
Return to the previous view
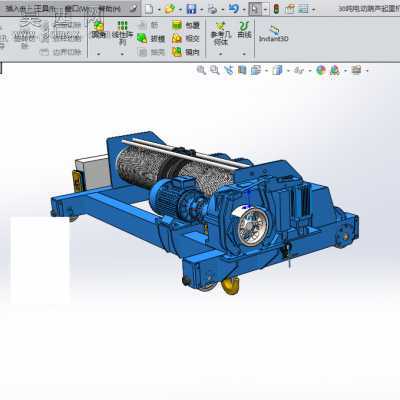(229, 70)
